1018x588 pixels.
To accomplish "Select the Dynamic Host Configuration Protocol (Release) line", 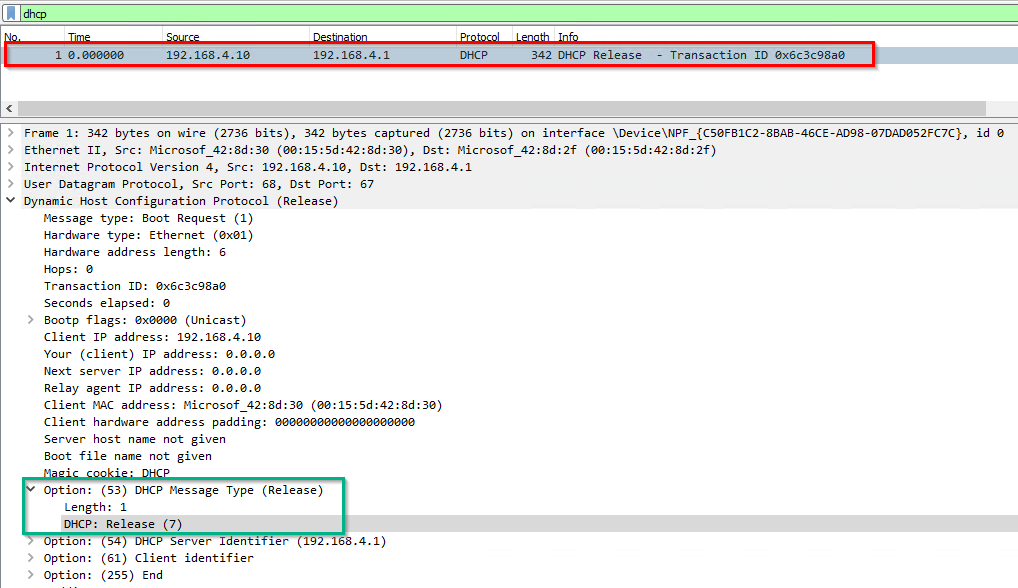I will click(x=181, y=201).
